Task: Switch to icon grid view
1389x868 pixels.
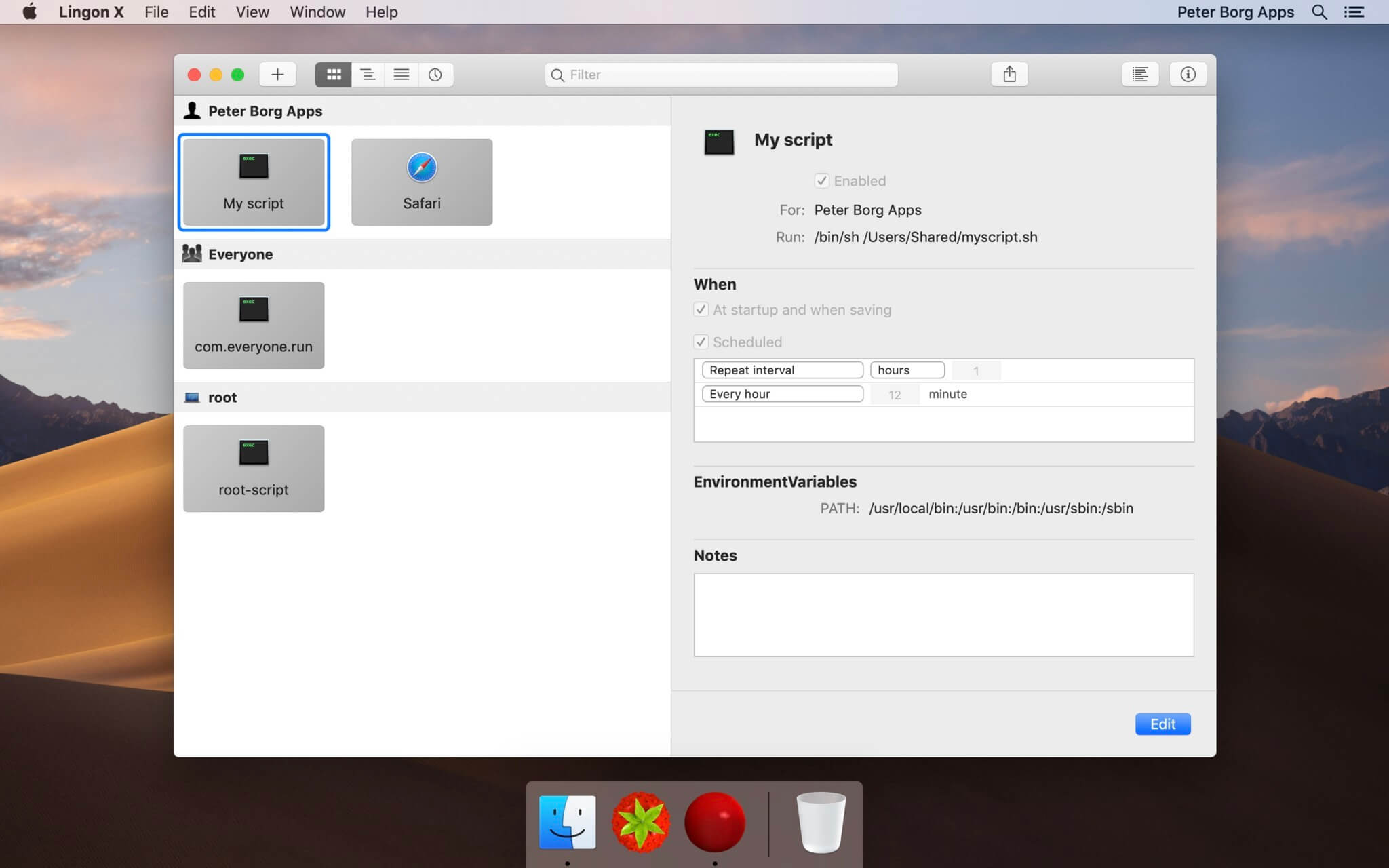Action: point(333,75)
